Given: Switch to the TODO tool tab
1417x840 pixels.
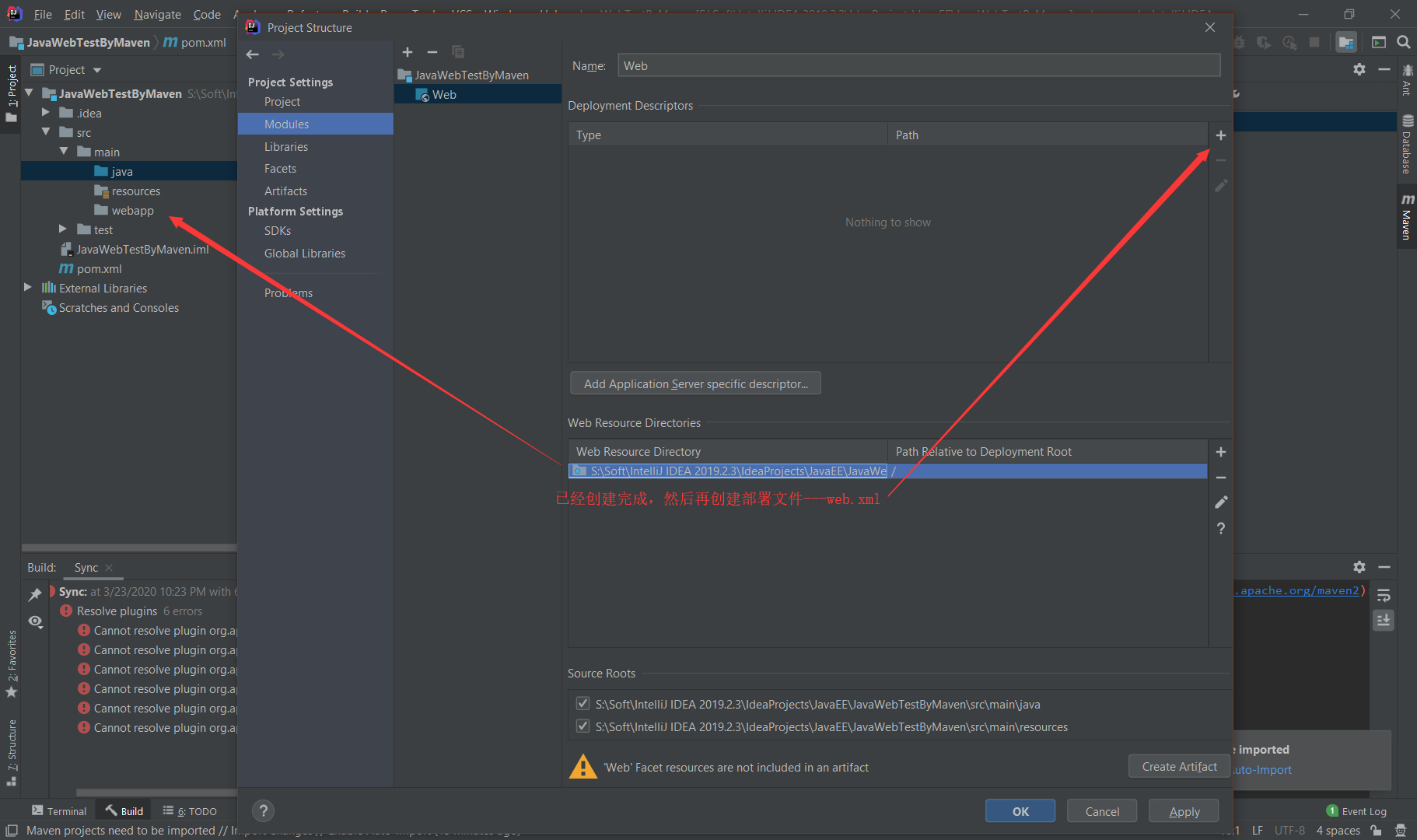Looking at the screenshot, I should click(x=190, y=811).
